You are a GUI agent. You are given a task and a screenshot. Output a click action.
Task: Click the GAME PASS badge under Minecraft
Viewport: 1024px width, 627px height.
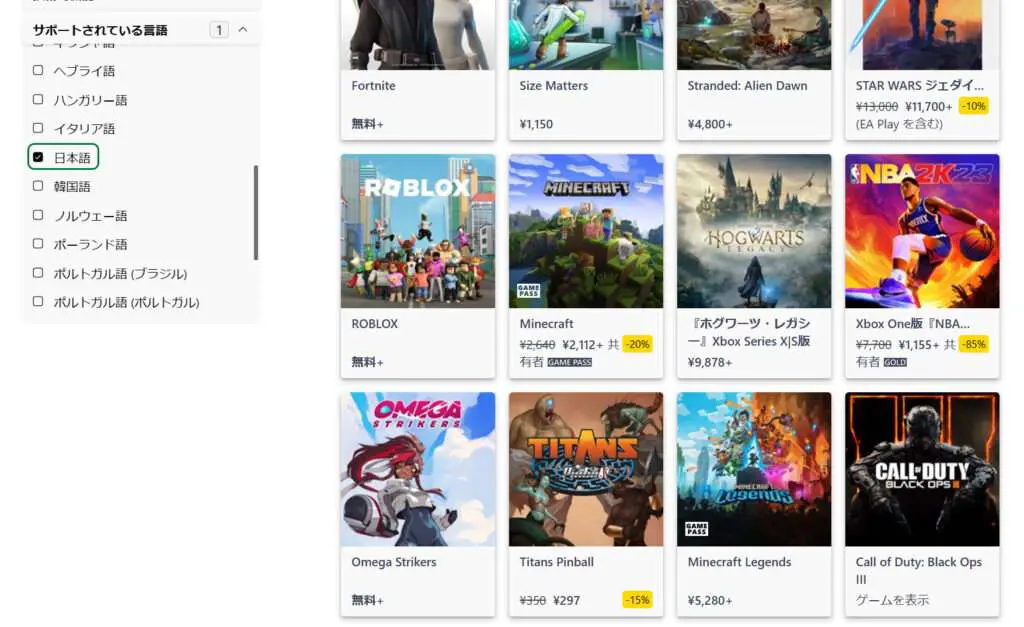coord(569,362)
